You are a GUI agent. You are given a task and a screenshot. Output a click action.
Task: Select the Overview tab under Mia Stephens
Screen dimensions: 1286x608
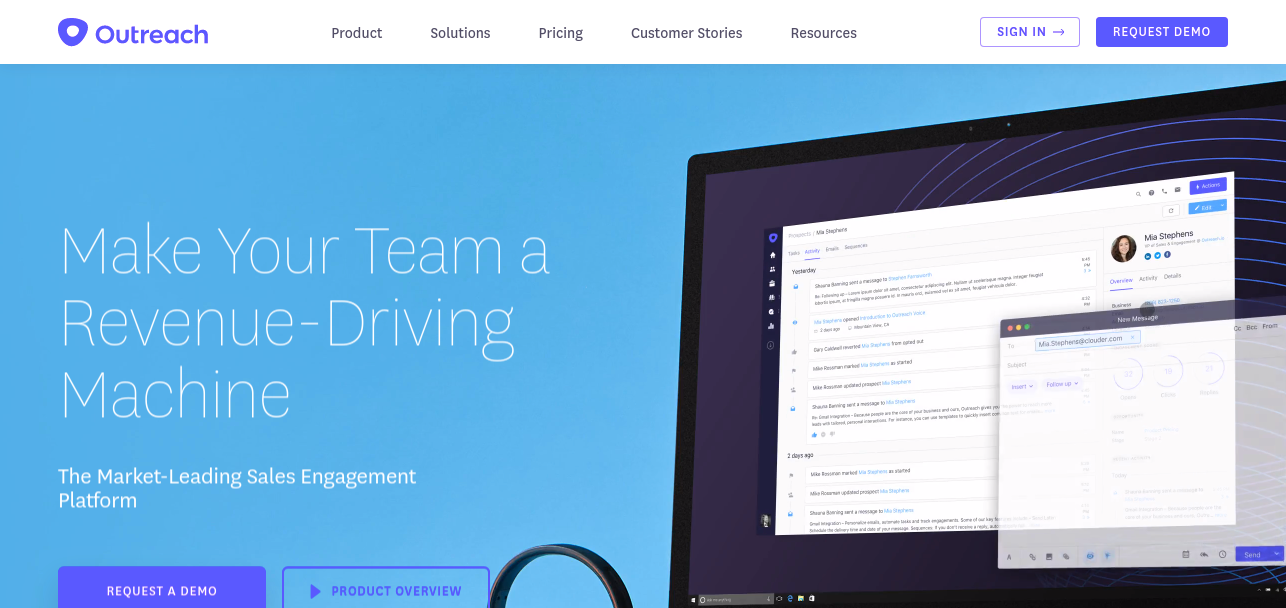(x=1121, y=281)
